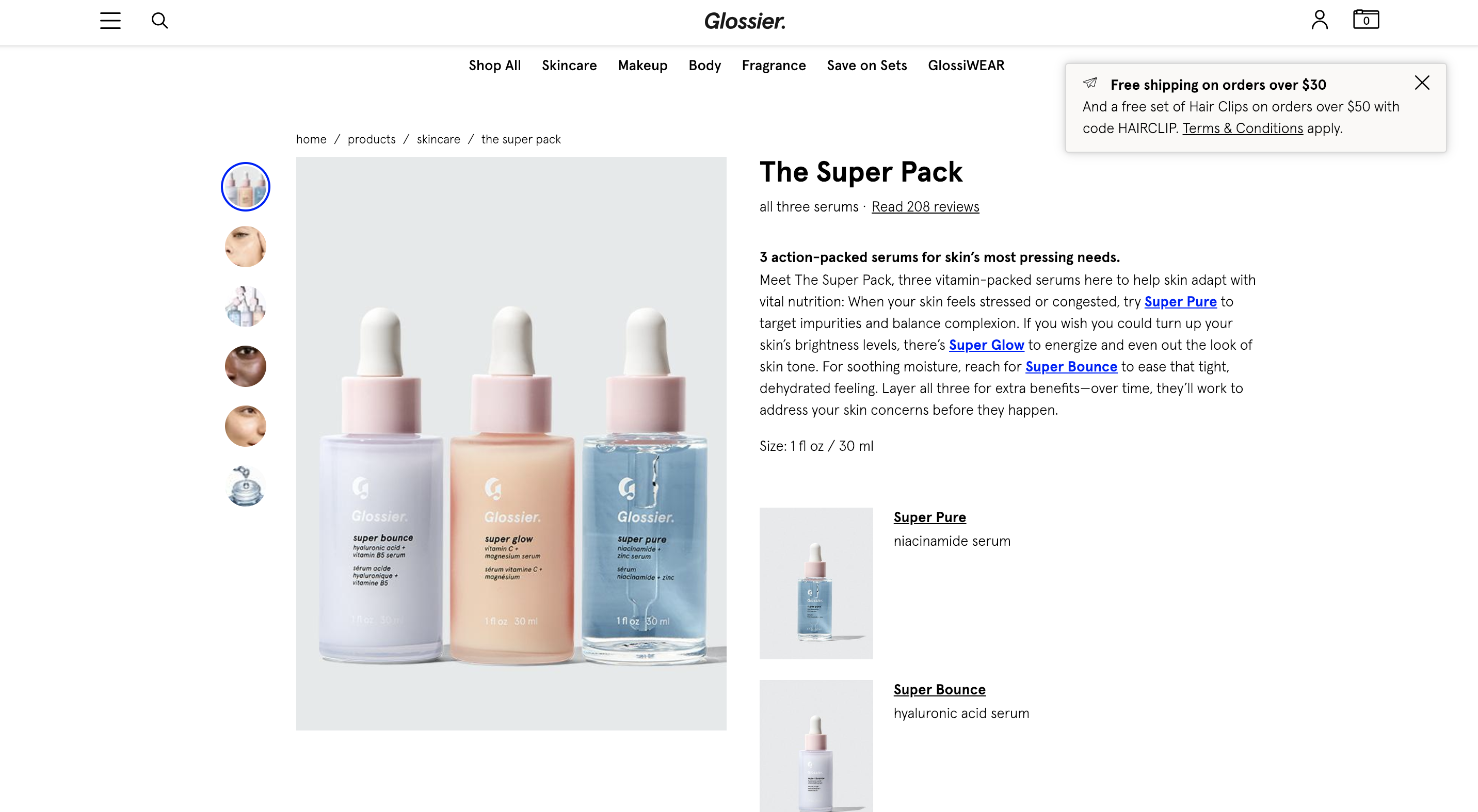Read 208 reviews link

925,207
